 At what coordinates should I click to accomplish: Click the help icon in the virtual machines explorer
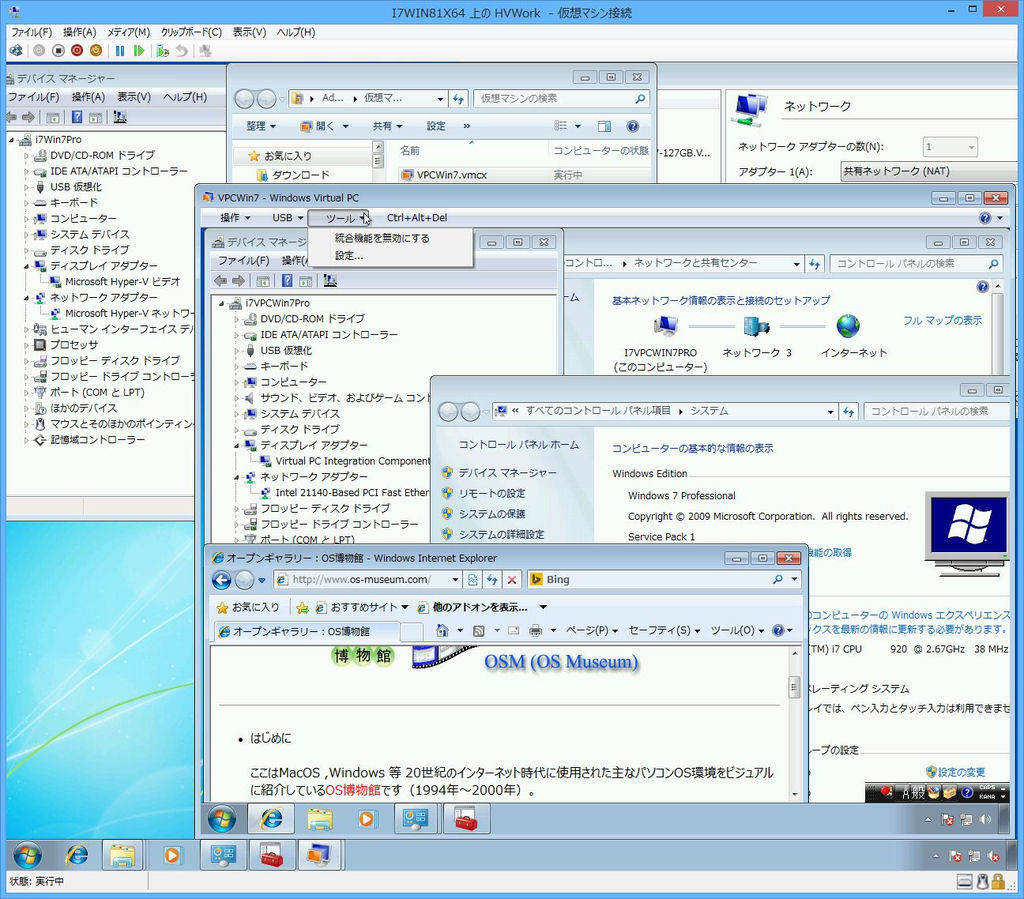tap(632, 126)
